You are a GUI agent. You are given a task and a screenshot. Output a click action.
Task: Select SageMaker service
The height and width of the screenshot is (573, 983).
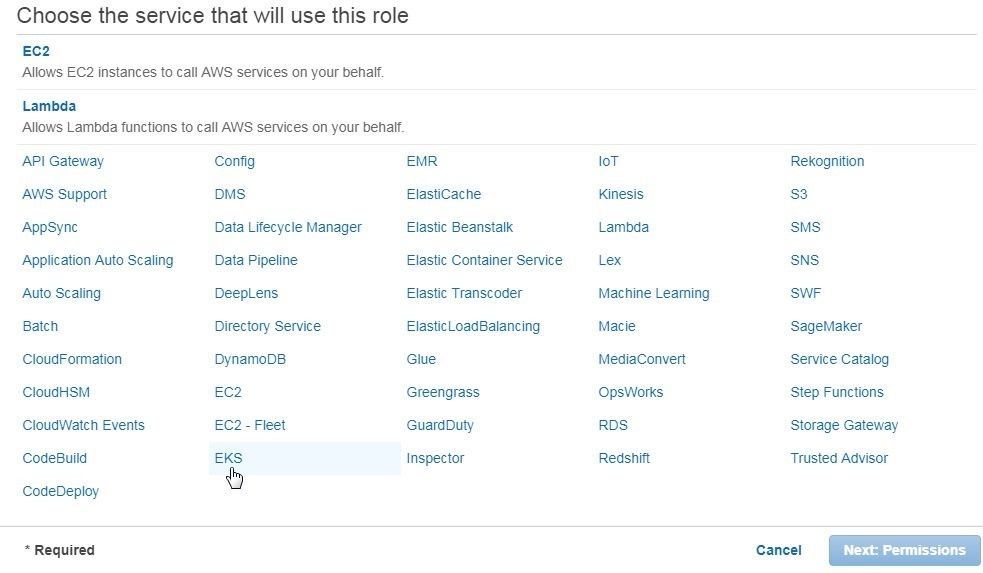pyautogui.click(x=826, y=326)
